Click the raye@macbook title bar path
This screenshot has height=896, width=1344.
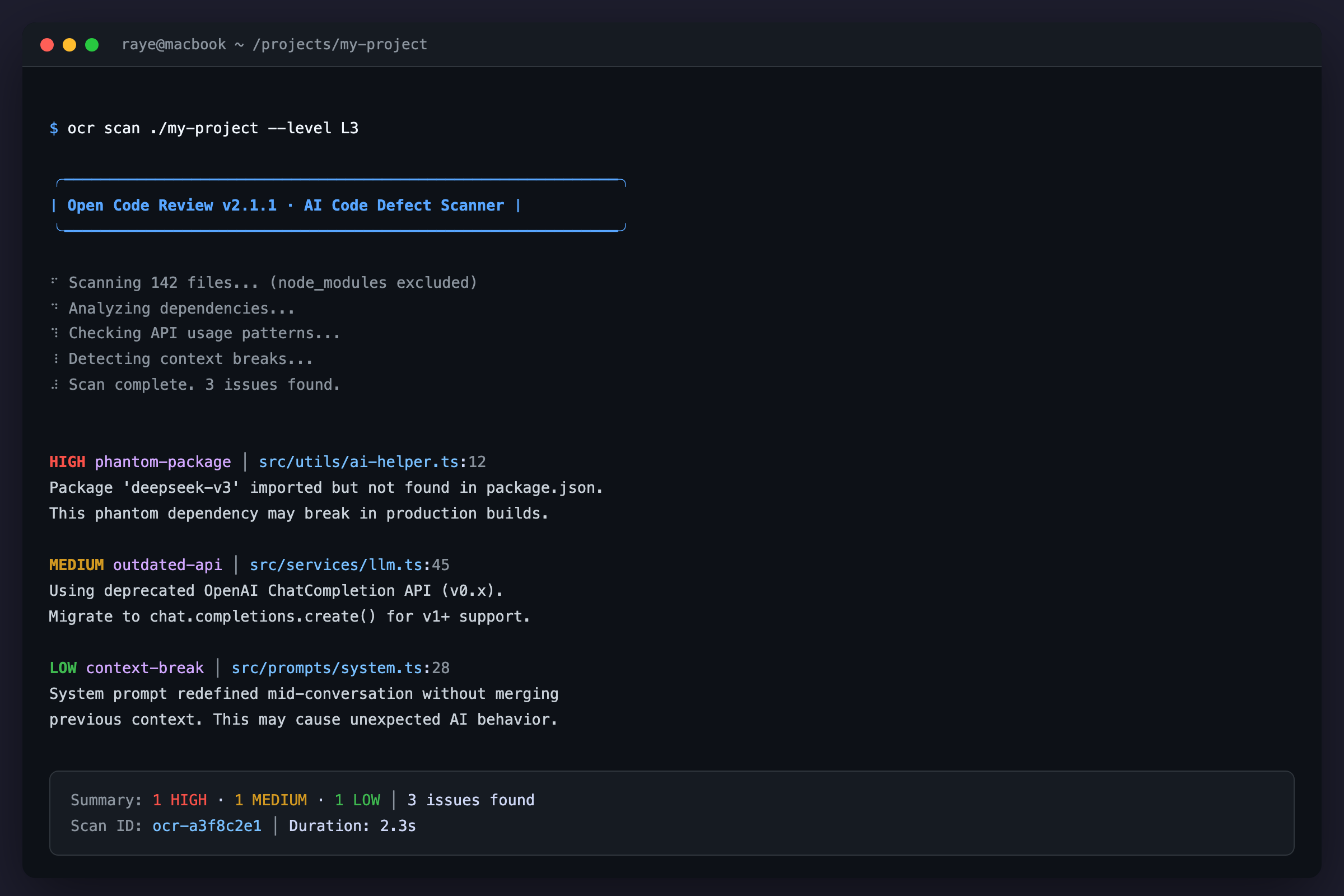[x=274, y=44]
